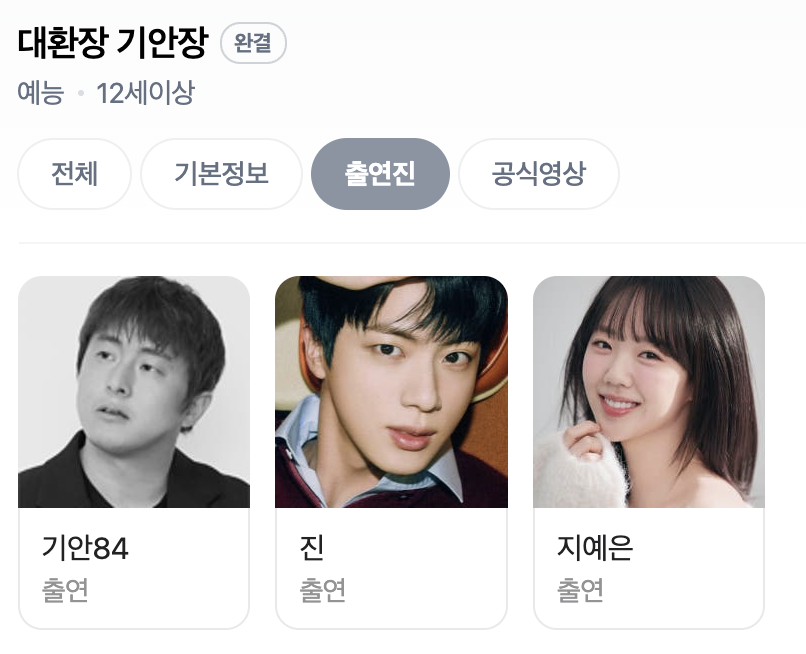The height and width of the screenshot is (654, 806).
Task: Click the 12세이상 age rating text
Action: (x=145, y=93)
